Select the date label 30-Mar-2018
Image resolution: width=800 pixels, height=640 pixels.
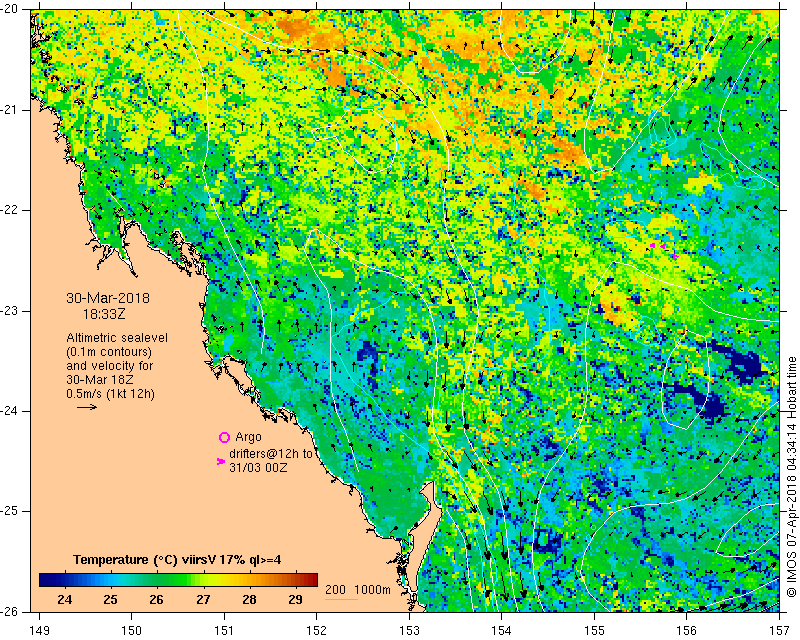pyautogui.click(x=108, y=298)
